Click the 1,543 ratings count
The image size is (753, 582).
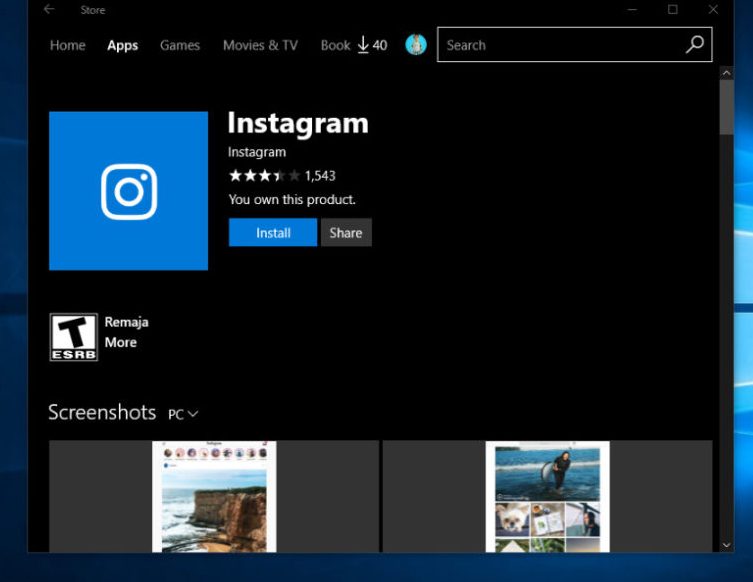(320, 176)
